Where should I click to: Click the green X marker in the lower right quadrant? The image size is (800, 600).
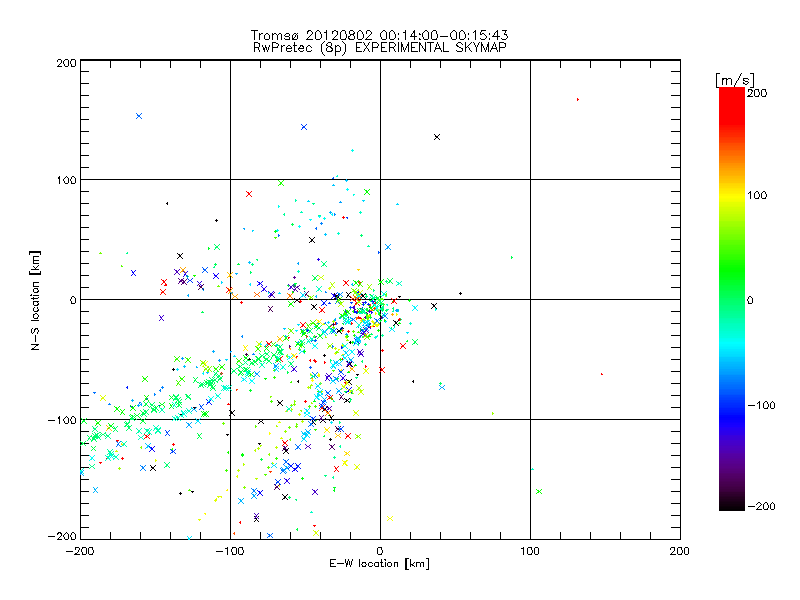tap(539, 491)
